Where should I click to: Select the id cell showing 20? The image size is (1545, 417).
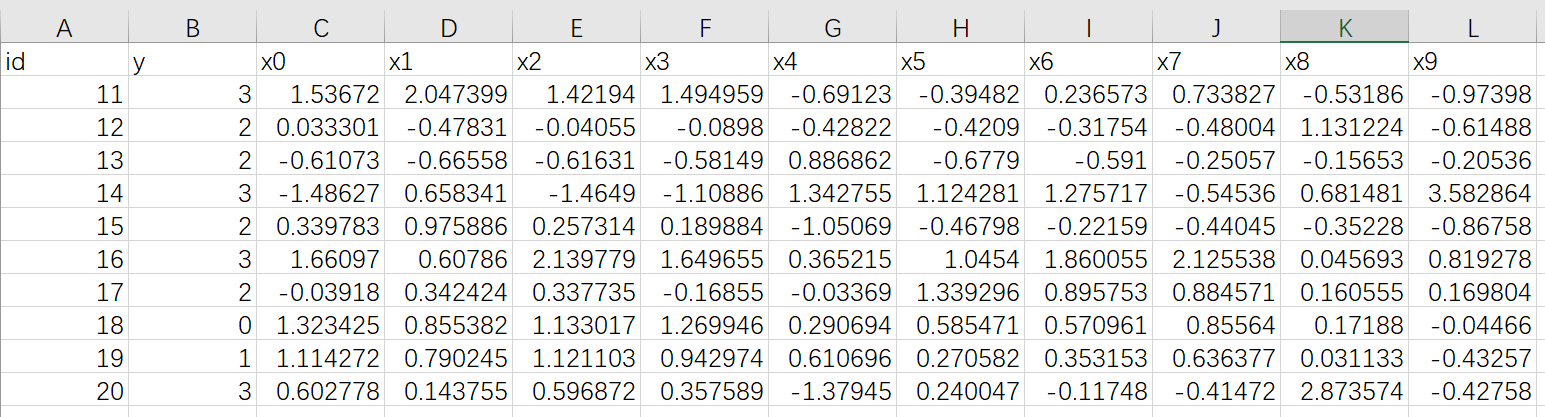[x=65, y=390]
